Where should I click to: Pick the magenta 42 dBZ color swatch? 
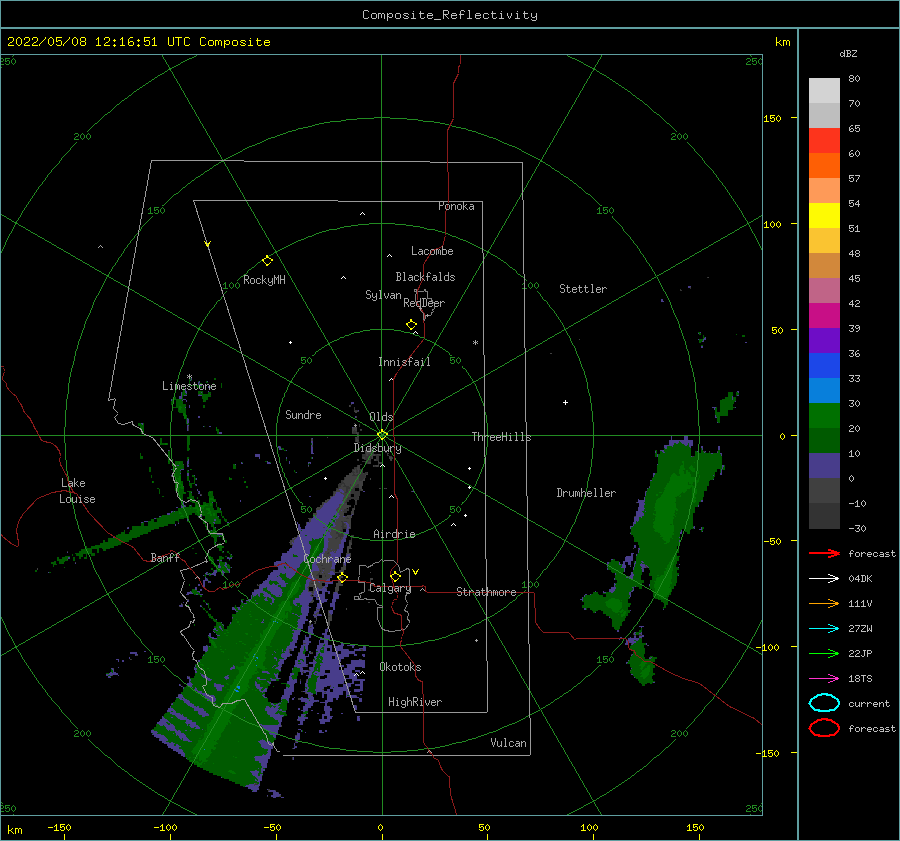824,315
